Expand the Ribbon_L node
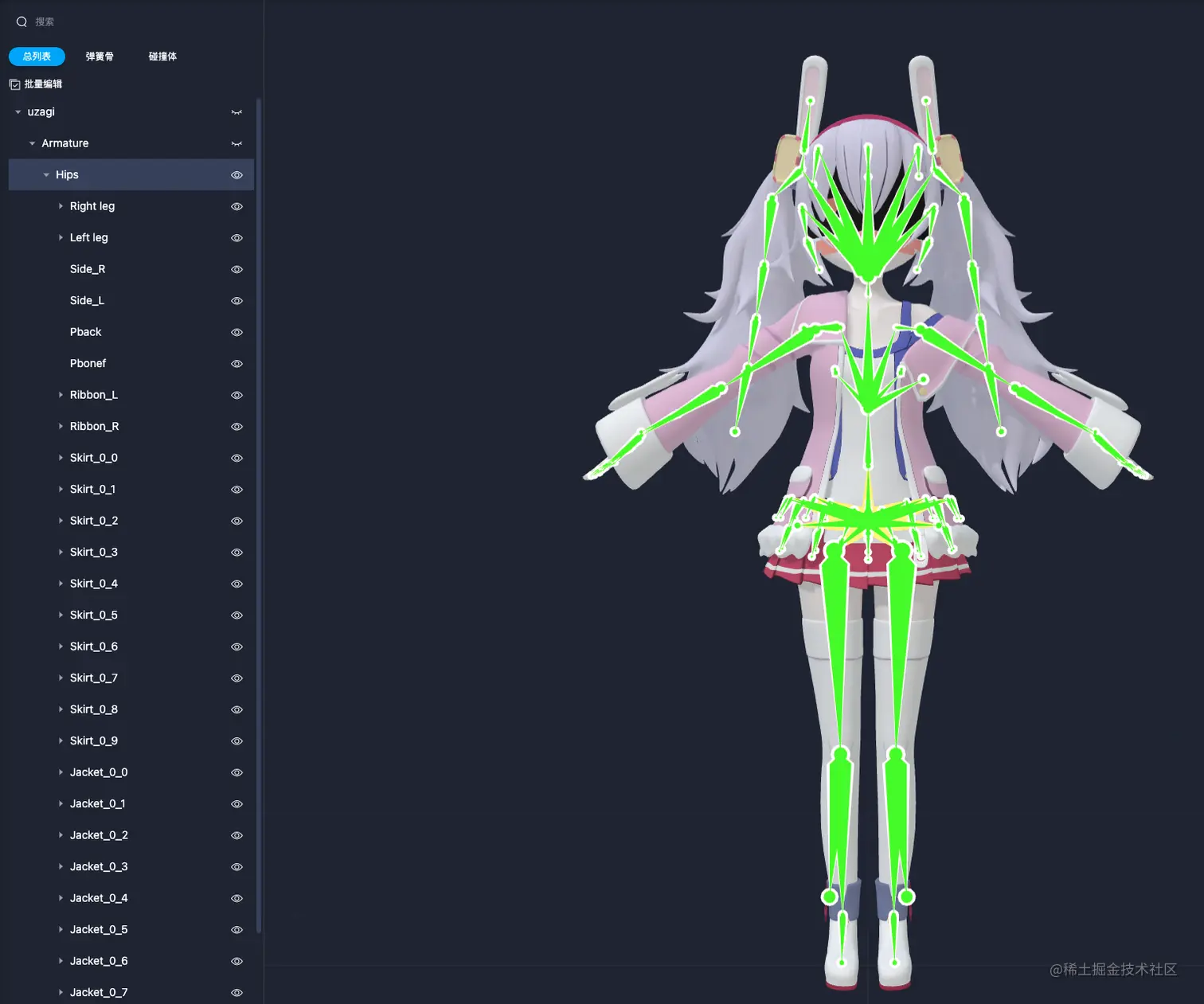Screen dimensions: 1204x1004 pos(61,395)
